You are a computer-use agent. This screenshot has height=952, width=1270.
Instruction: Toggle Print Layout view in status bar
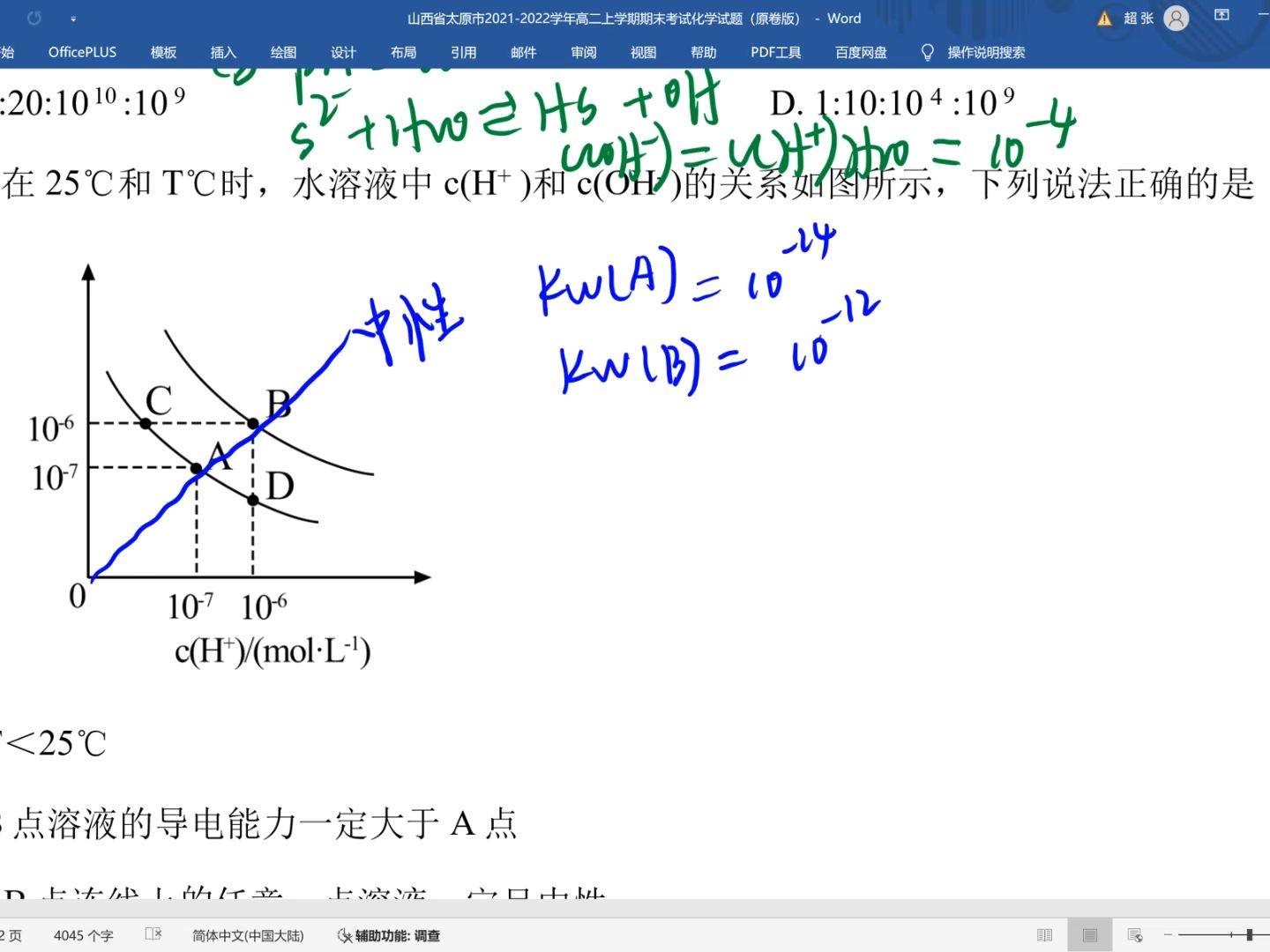click(x=1089, y=934)
